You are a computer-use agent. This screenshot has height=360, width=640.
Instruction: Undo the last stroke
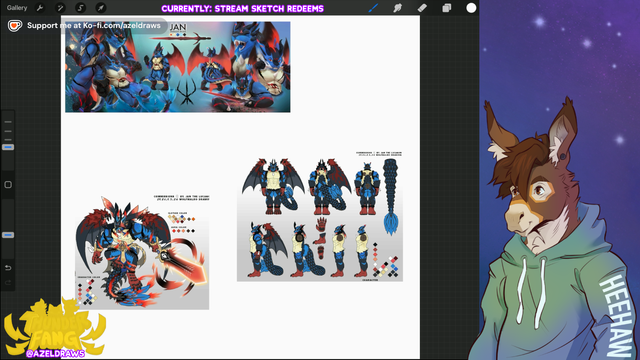pyautogui.click(x=8, y=268)
